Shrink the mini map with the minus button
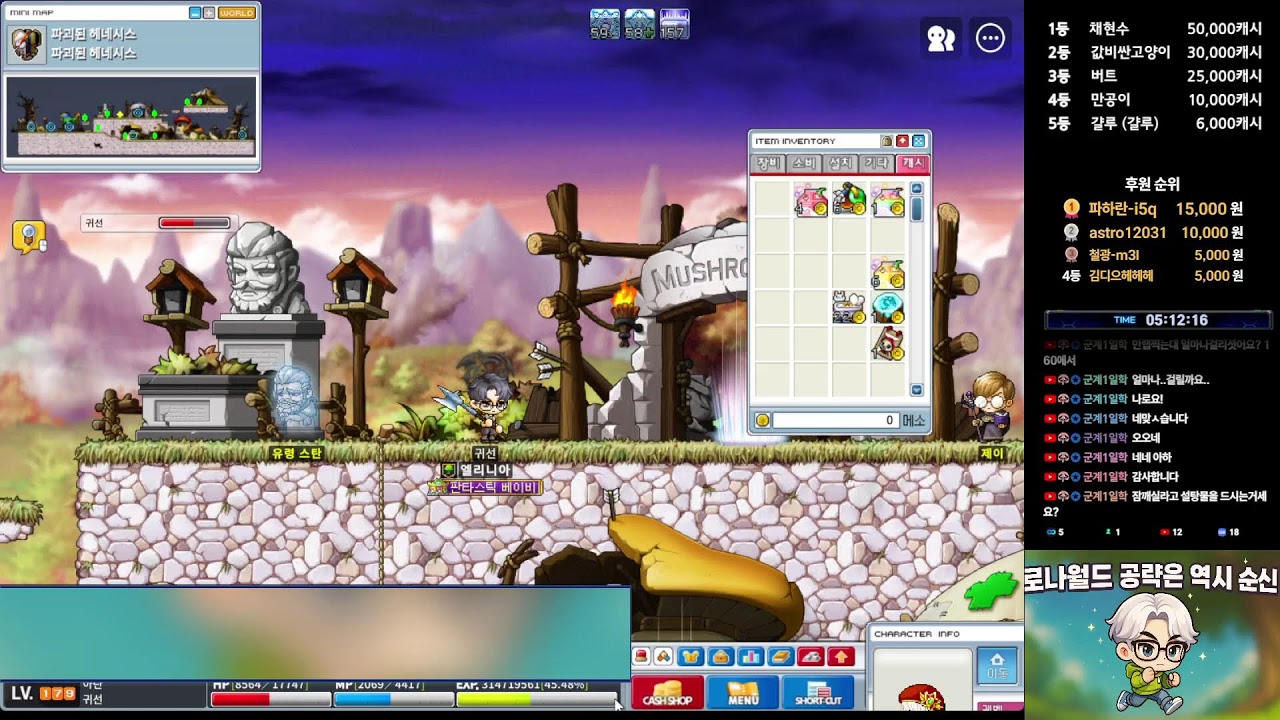 point(195,13)
